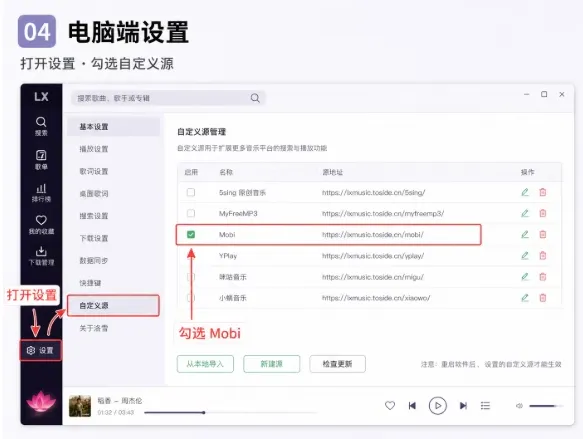Viewport: 583px width, 439px height.
Task: Click the xiaowo source URL text
Action: [x=376, y=298]
